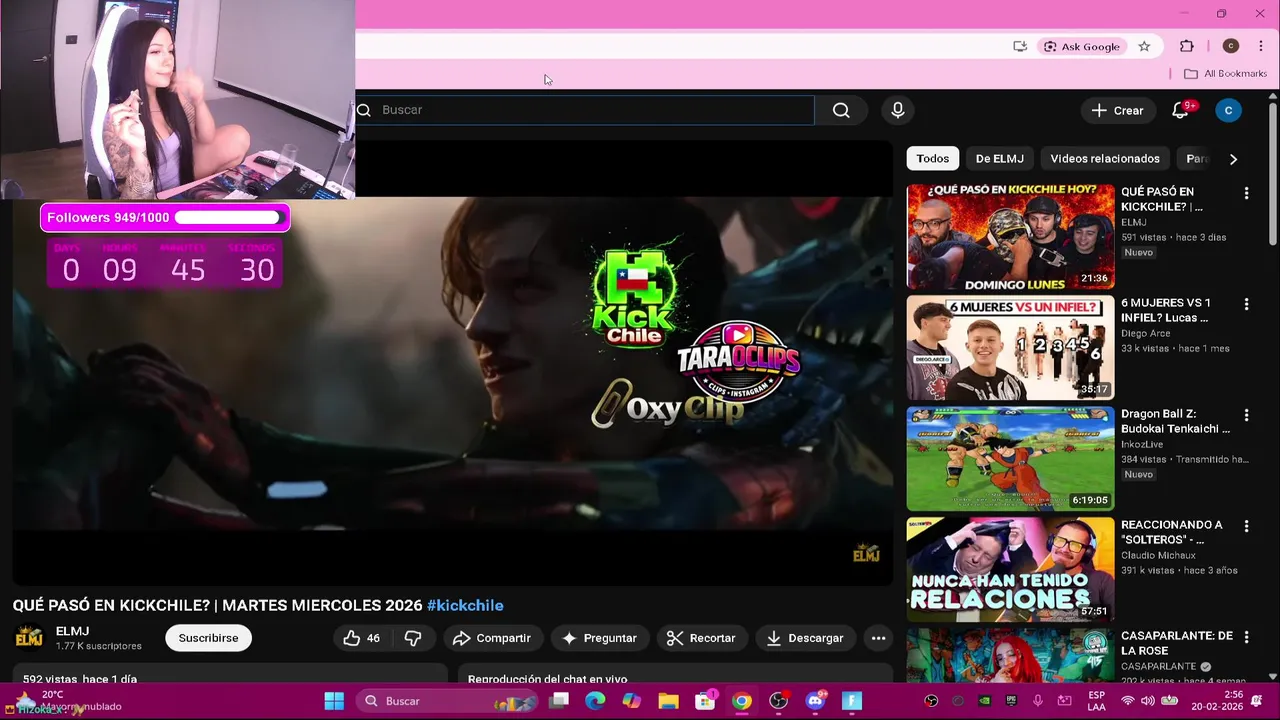Click the #kickchile hashtag link
Viewport: 1280px width, 720px height.
pyautogui.click(x=465, y=605)
